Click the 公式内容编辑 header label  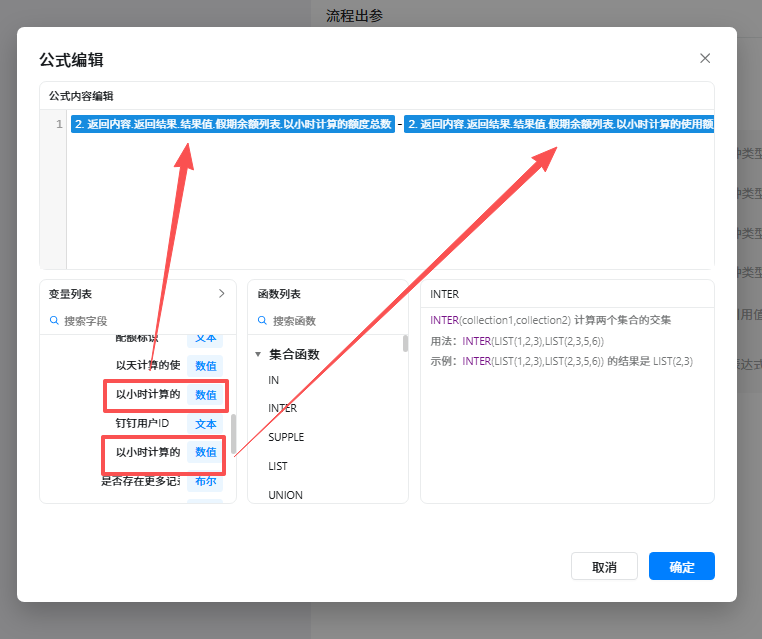pyautogui.click(x=81, y=96)
